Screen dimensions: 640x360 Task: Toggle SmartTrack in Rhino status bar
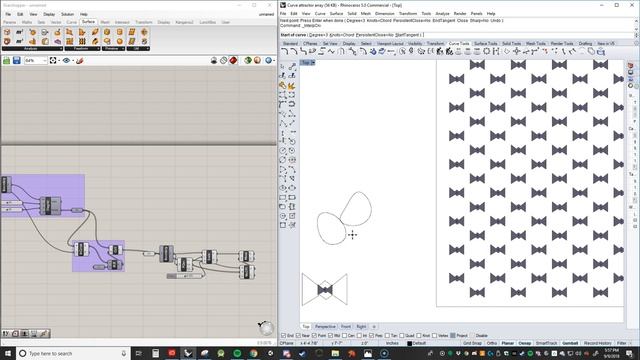click(x=546, y=343)
